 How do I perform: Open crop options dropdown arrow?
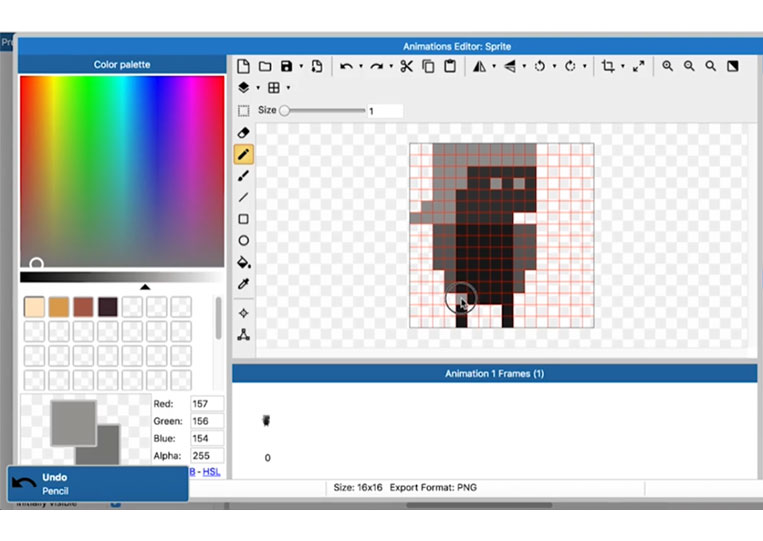[622, 66]
